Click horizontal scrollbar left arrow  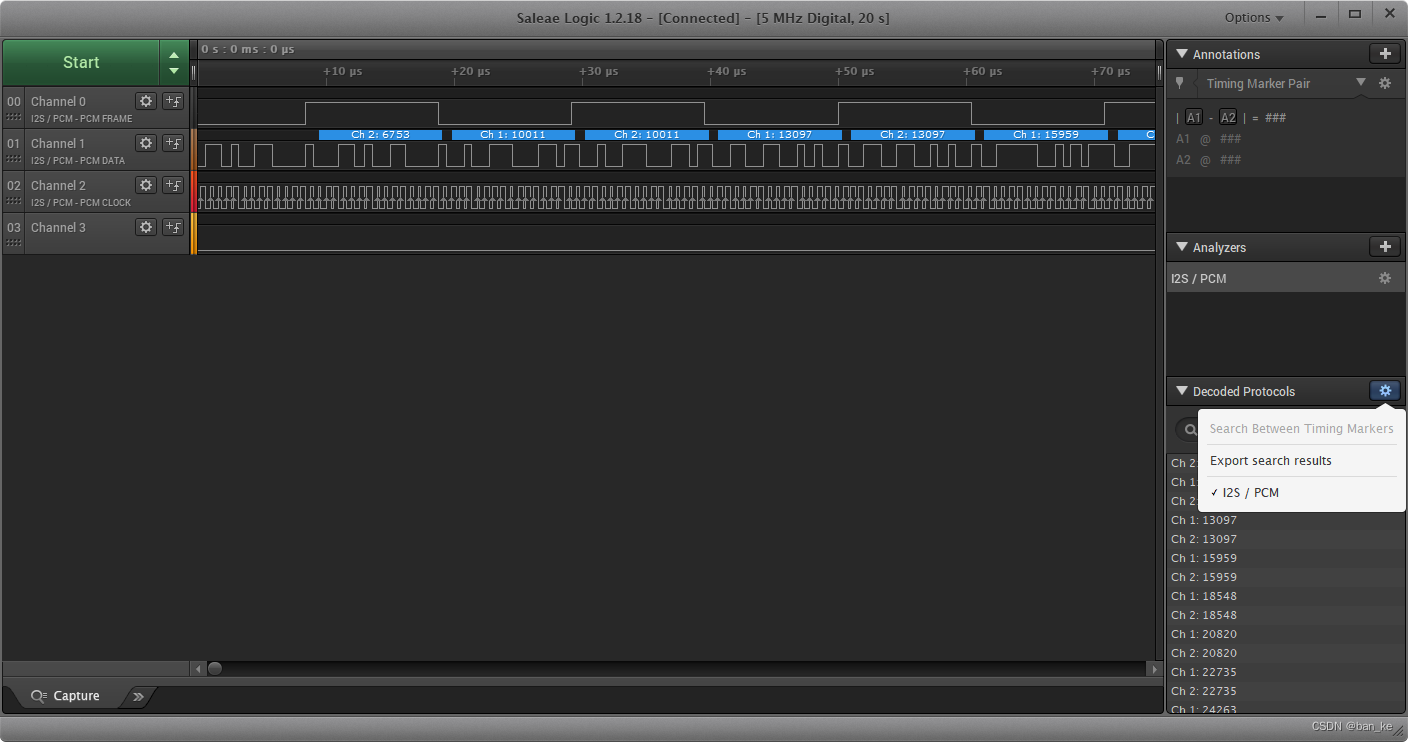tap(197, 669)
